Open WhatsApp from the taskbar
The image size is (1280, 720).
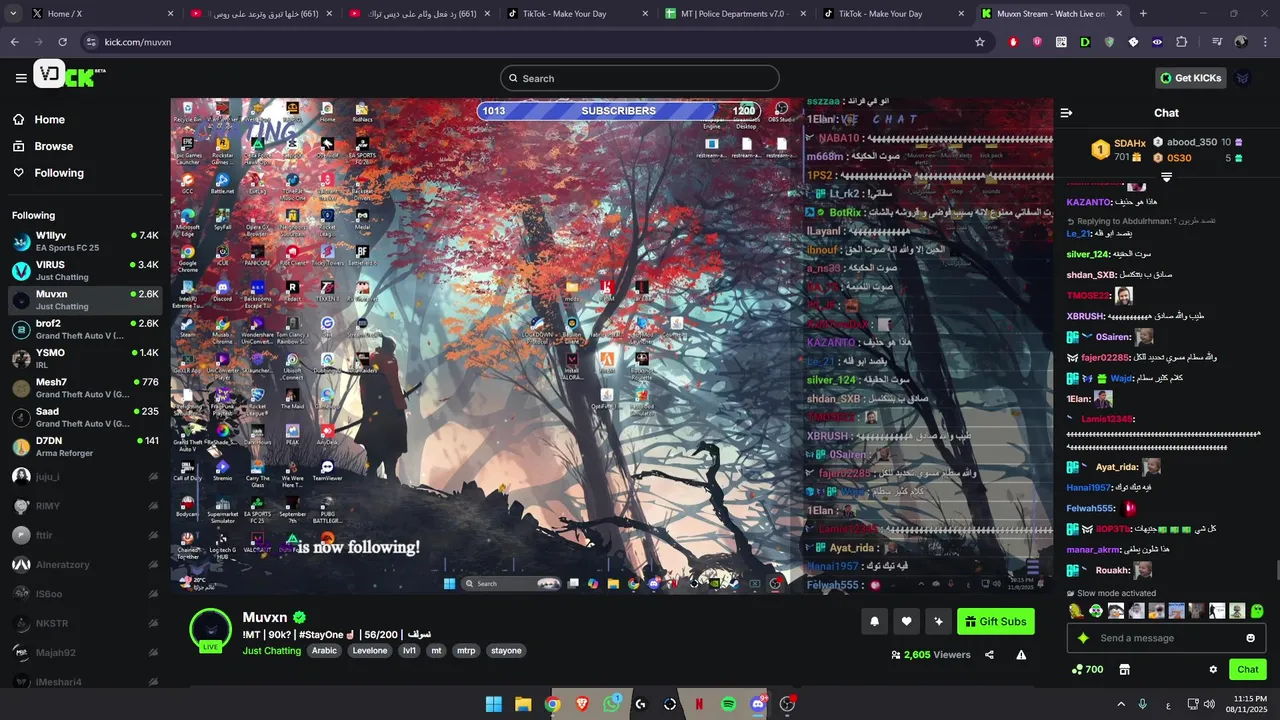tap(612, 704)
